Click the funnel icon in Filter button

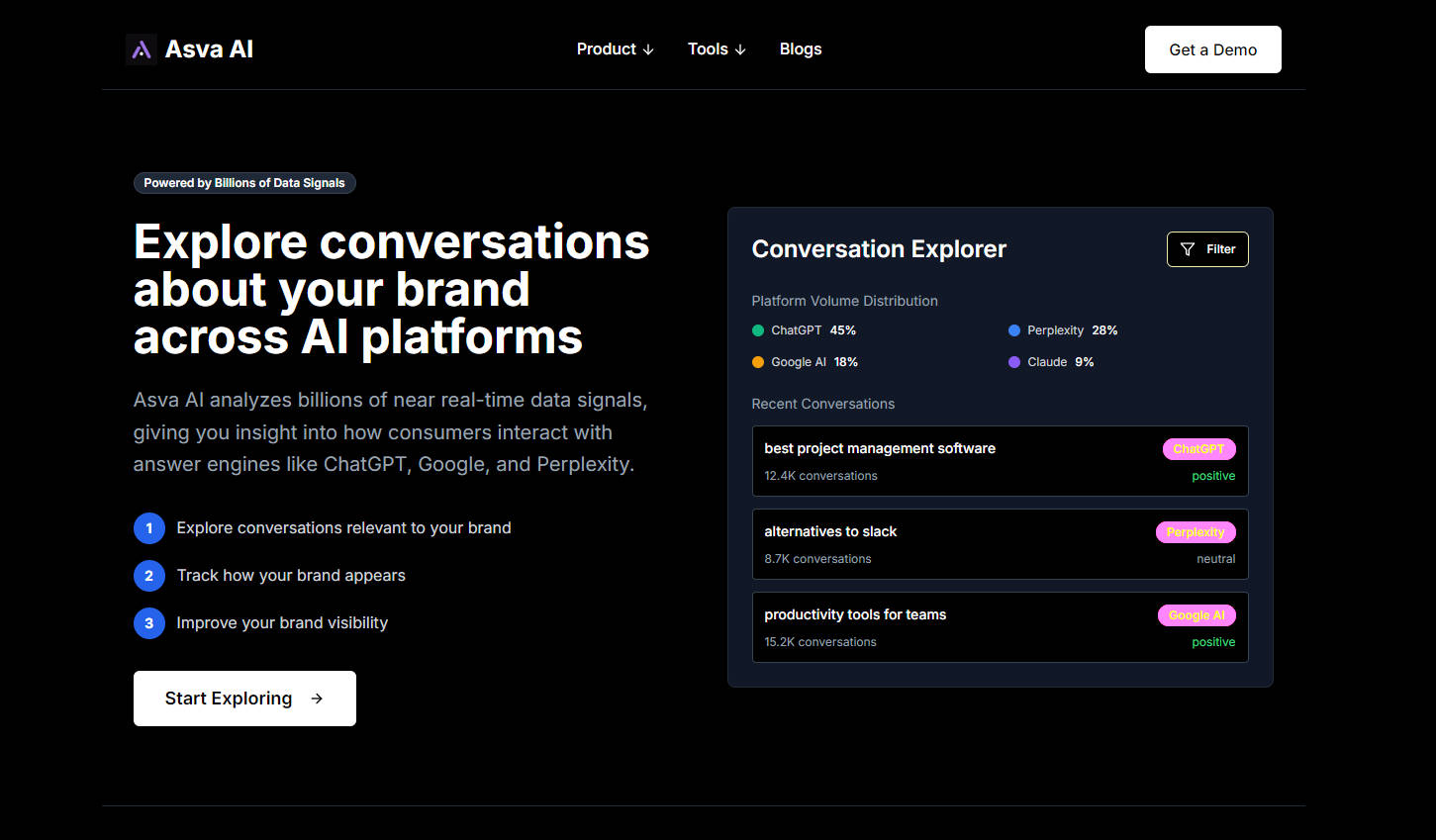pyautogui.click(x=1188, y=249)
